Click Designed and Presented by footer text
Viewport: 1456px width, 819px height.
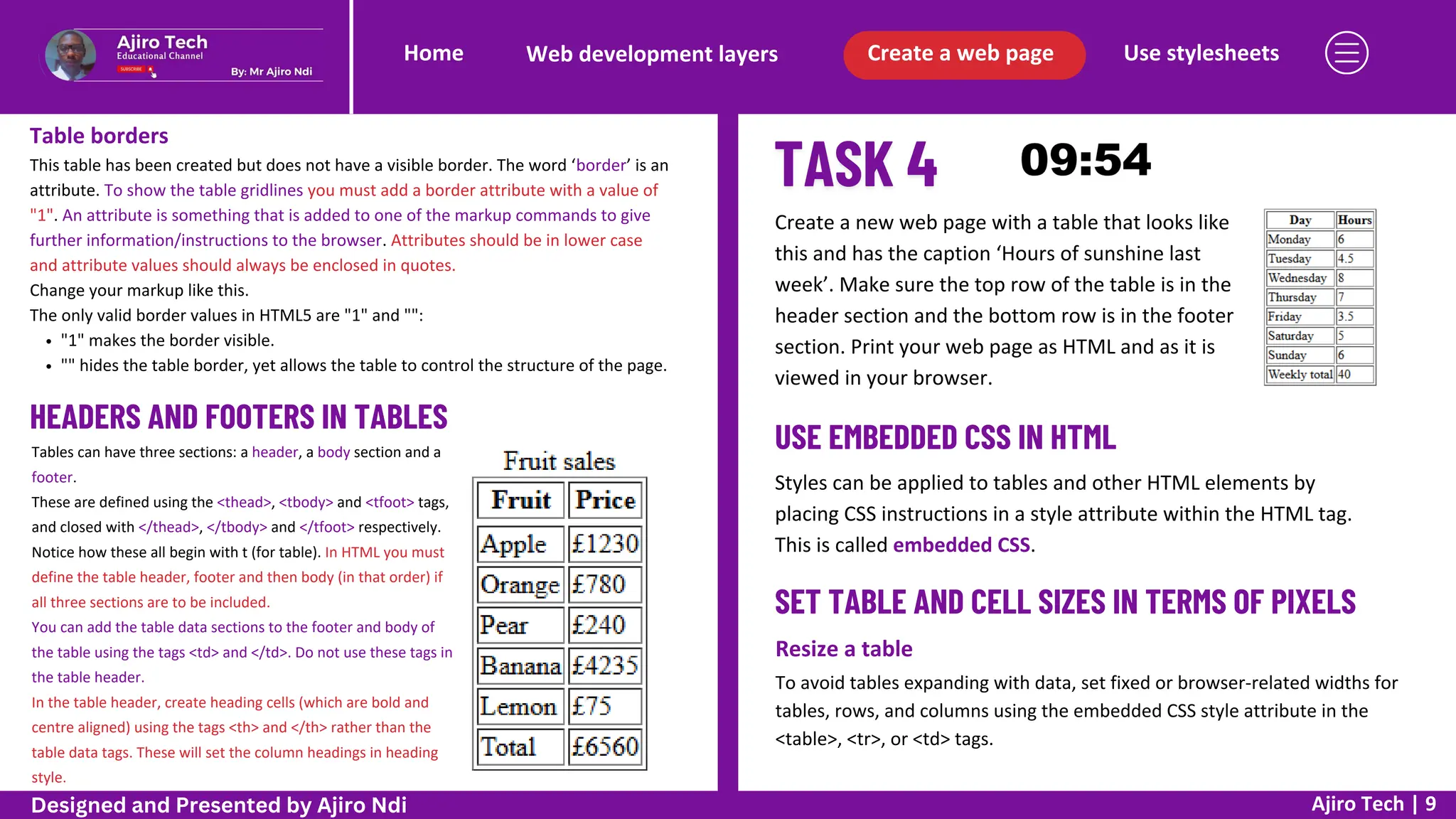pos(219,805)
